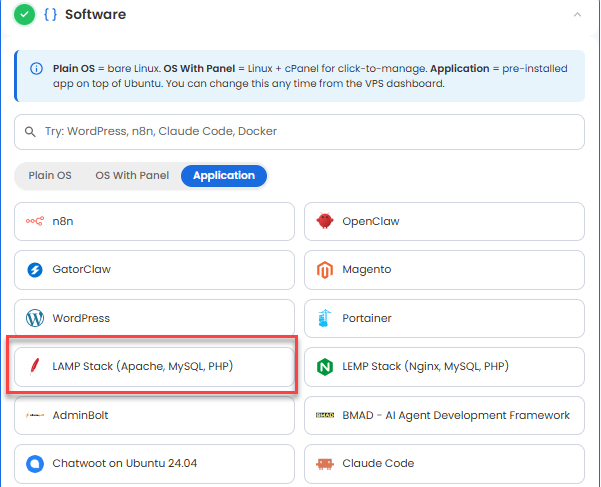Select the Application tab
The width and height of the screenshot is (601, 487).
pyautogui.click(x=224, y=176)
